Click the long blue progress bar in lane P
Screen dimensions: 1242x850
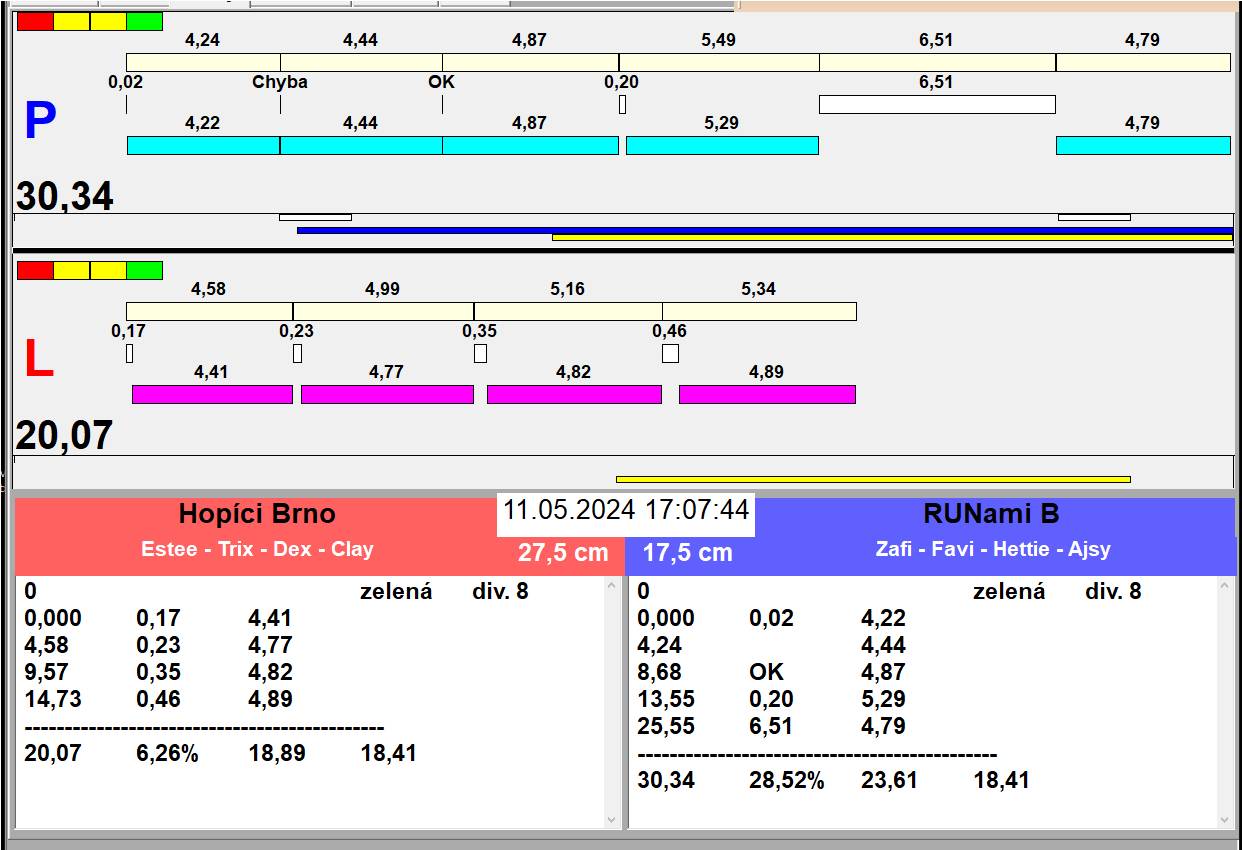pyautogui.click(x=764, y=230)
